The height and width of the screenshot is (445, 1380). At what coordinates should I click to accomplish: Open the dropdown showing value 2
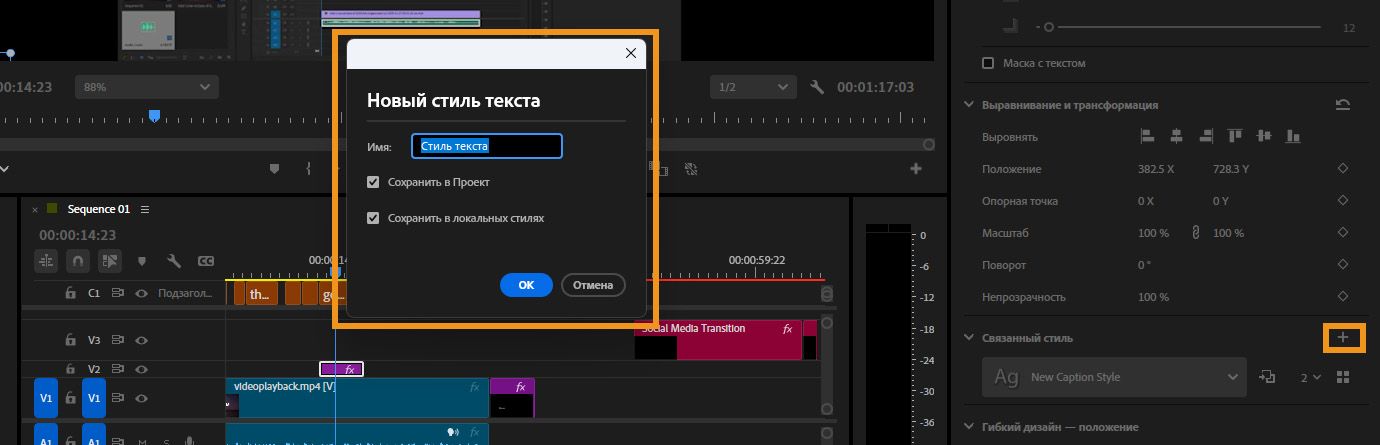[1311, 377]
